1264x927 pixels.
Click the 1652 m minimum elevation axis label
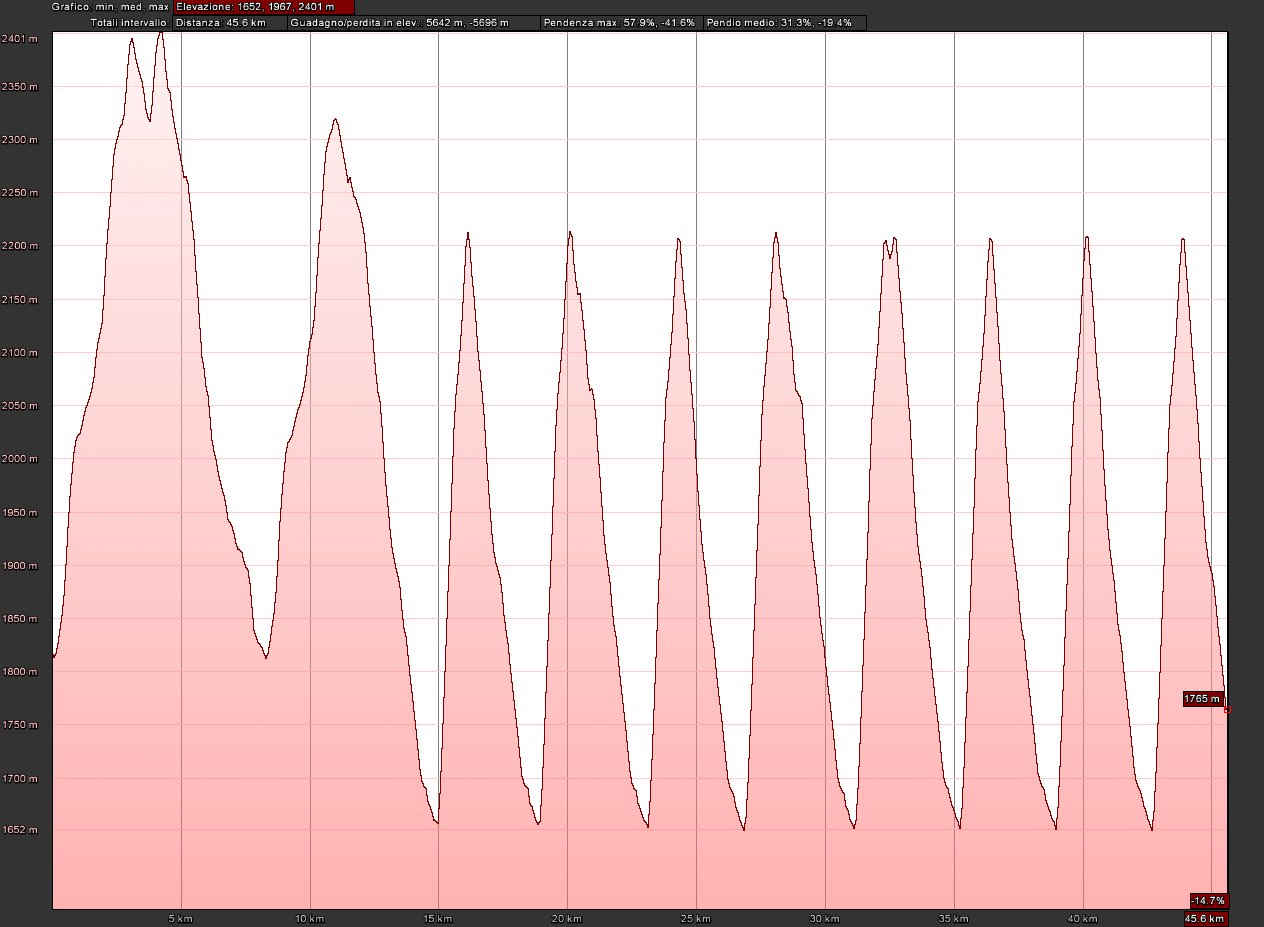20,830
